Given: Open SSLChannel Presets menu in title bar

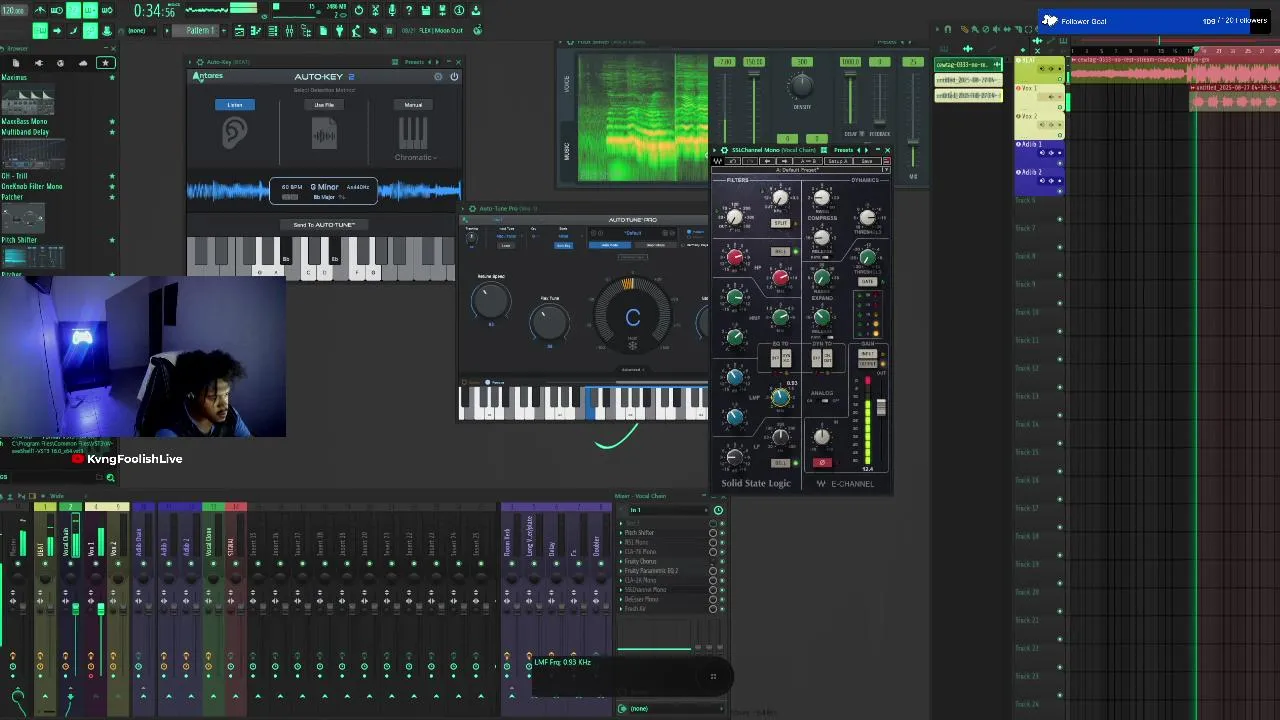Looking at the screenshot, I should [x=843, y=150].
